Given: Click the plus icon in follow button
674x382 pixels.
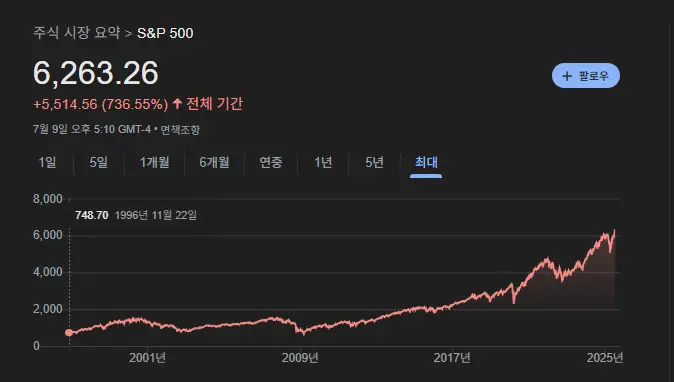Looking at the screenshot, I should click(x=567, y=76).
